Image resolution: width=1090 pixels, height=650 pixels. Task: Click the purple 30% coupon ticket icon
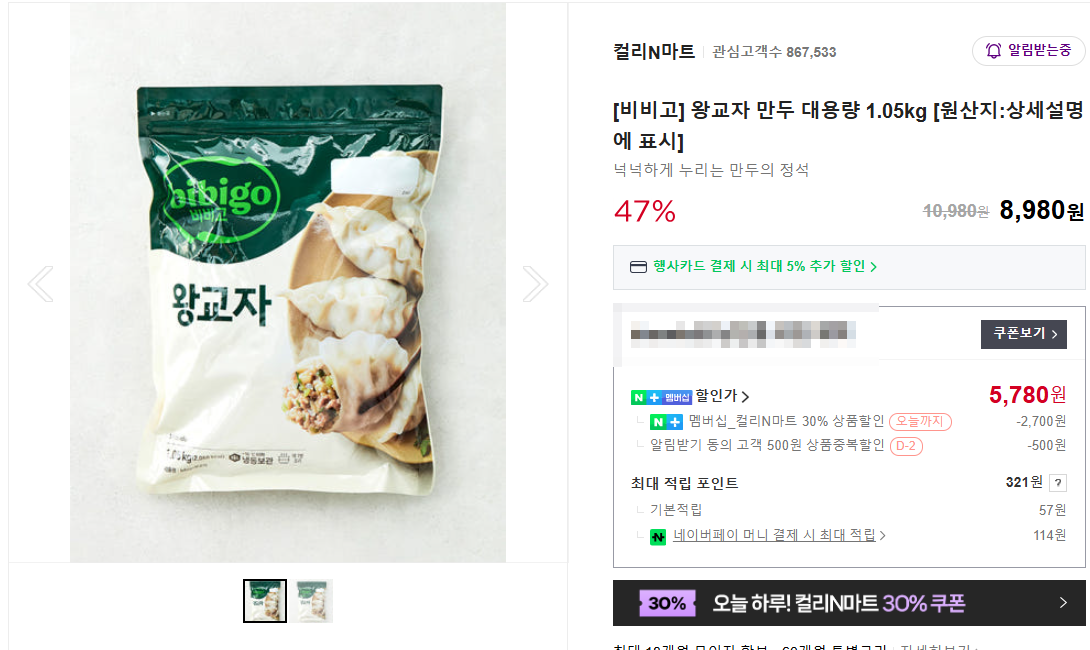pos(667,603)
